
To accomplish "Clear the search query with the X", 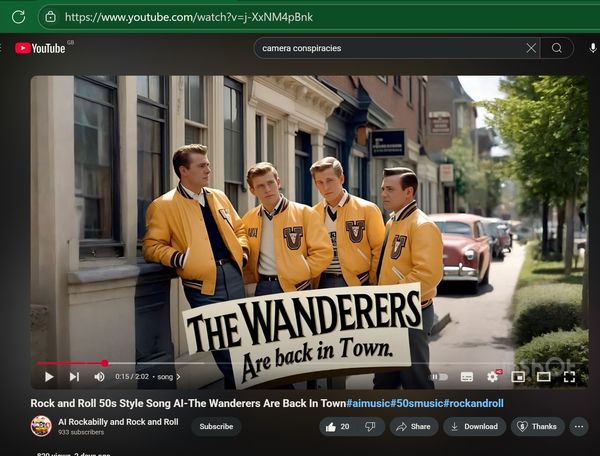I will coord(531,48).
